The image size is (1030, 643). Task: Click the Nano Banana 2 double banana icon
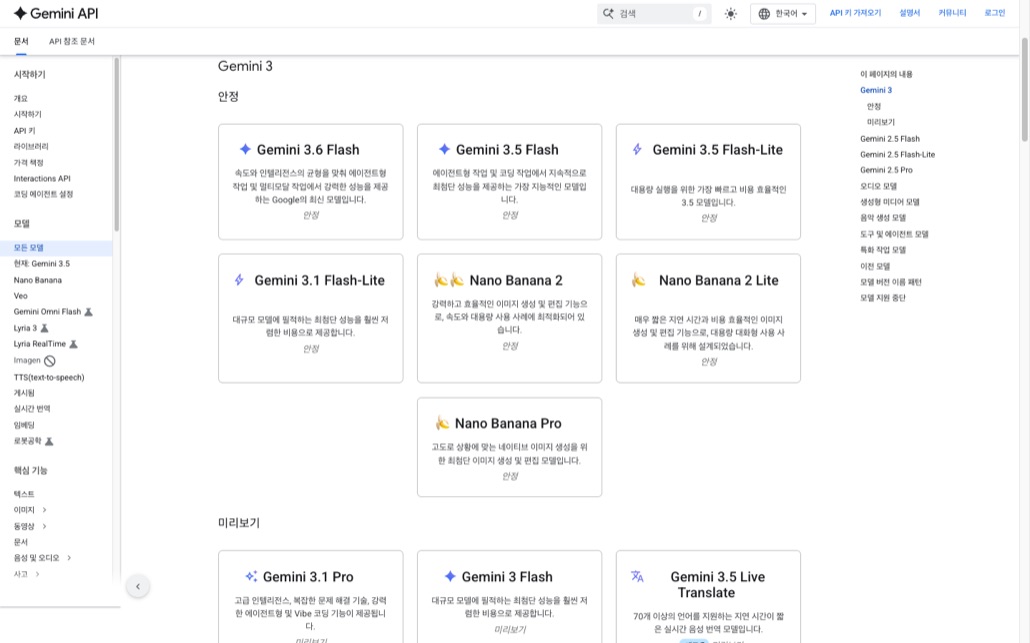(449, 280)
